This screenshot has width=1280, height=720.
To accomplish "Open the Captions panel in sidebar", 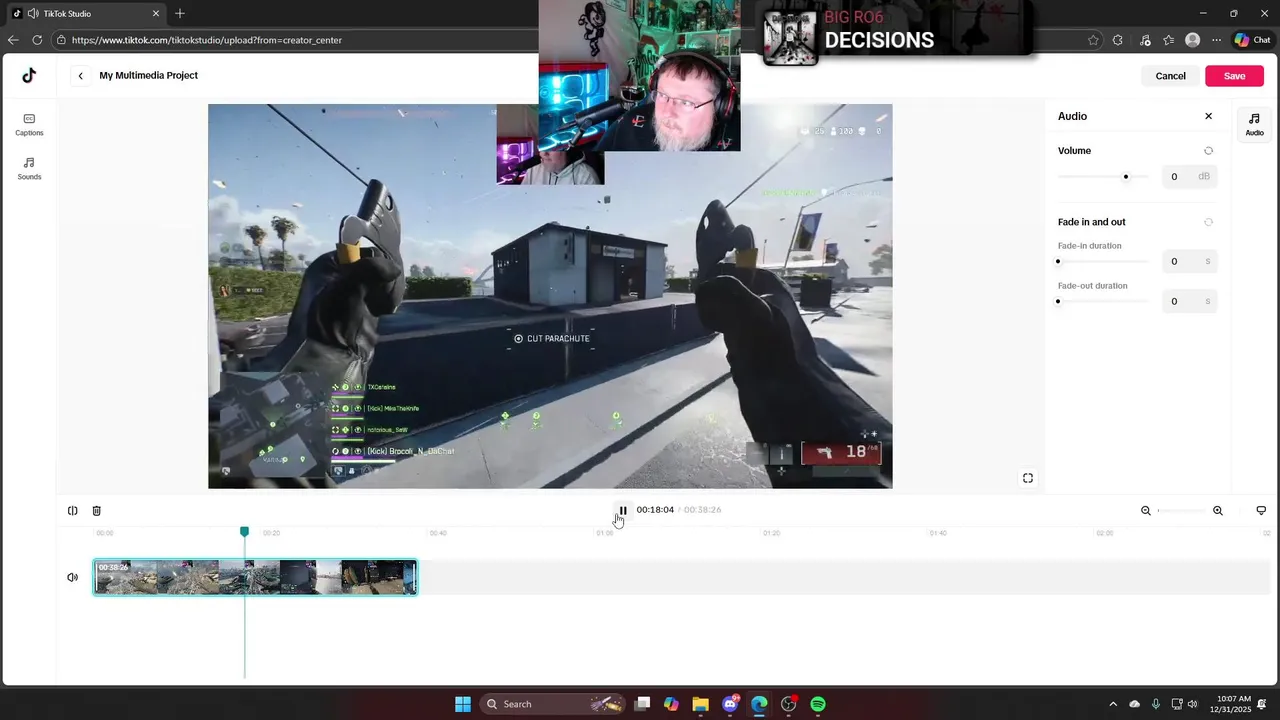I will tap(29, 124).
